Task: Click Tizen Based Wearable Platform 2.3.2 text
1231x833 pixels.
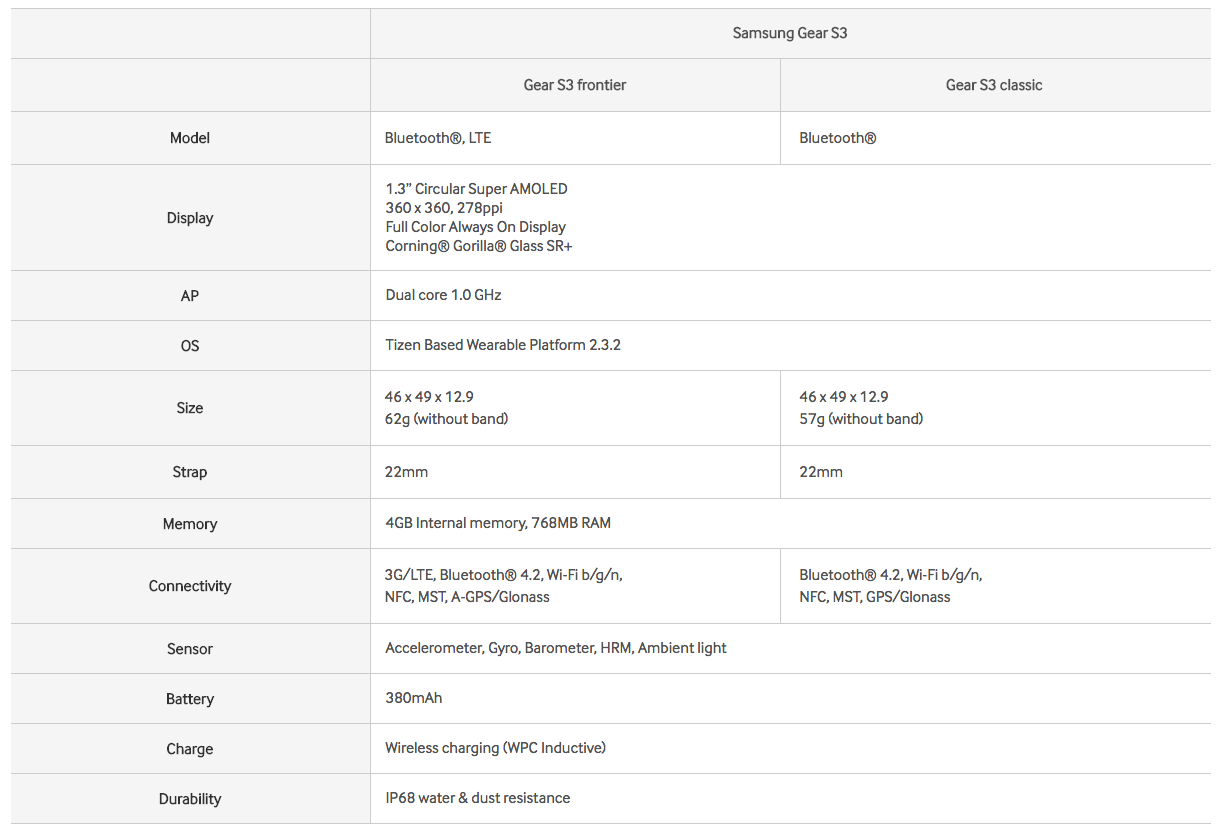Action: 503,345
